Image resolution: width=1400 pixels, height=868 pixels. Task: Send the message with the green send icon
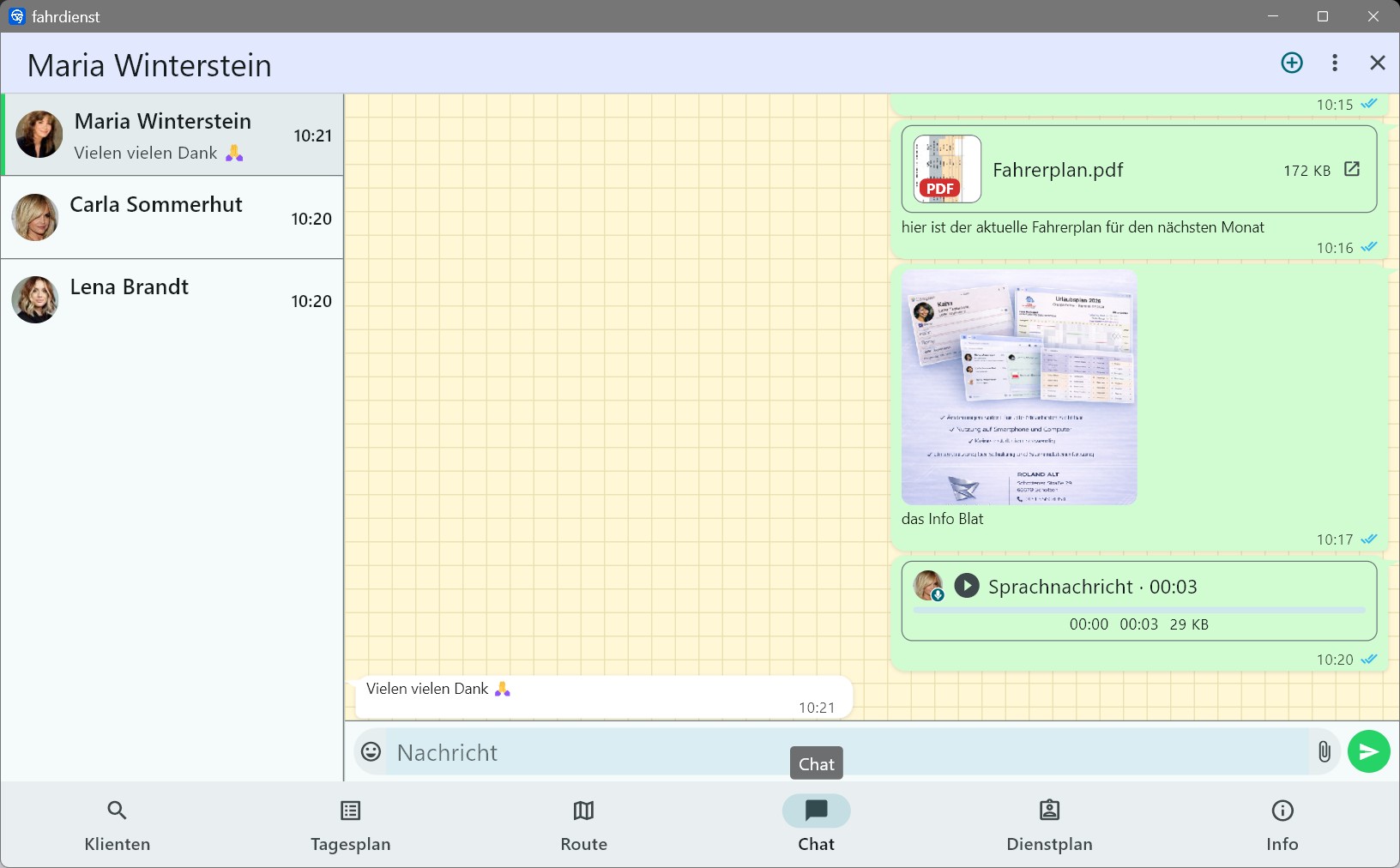pos(1367,751)
